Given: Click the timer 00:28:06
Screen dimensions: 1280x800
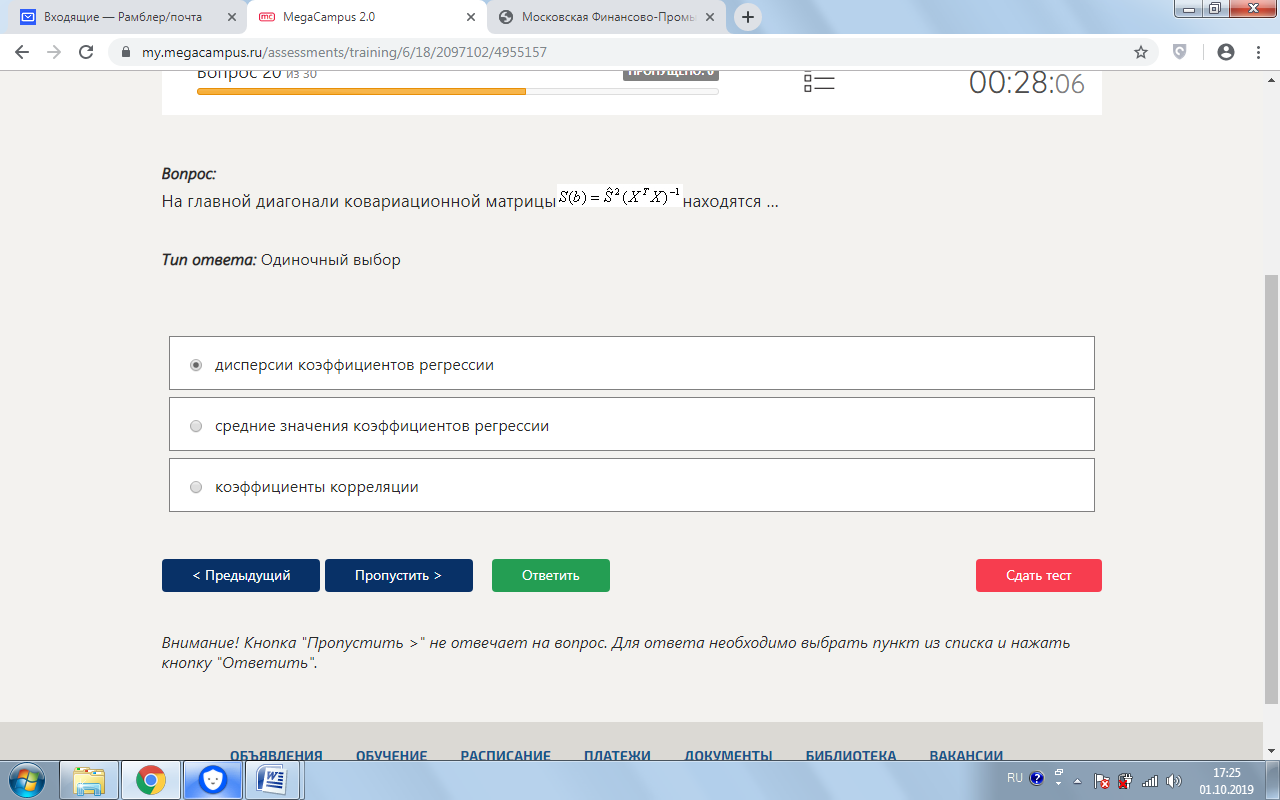Looking at the screenshot, I should [x=1026, y=82].
